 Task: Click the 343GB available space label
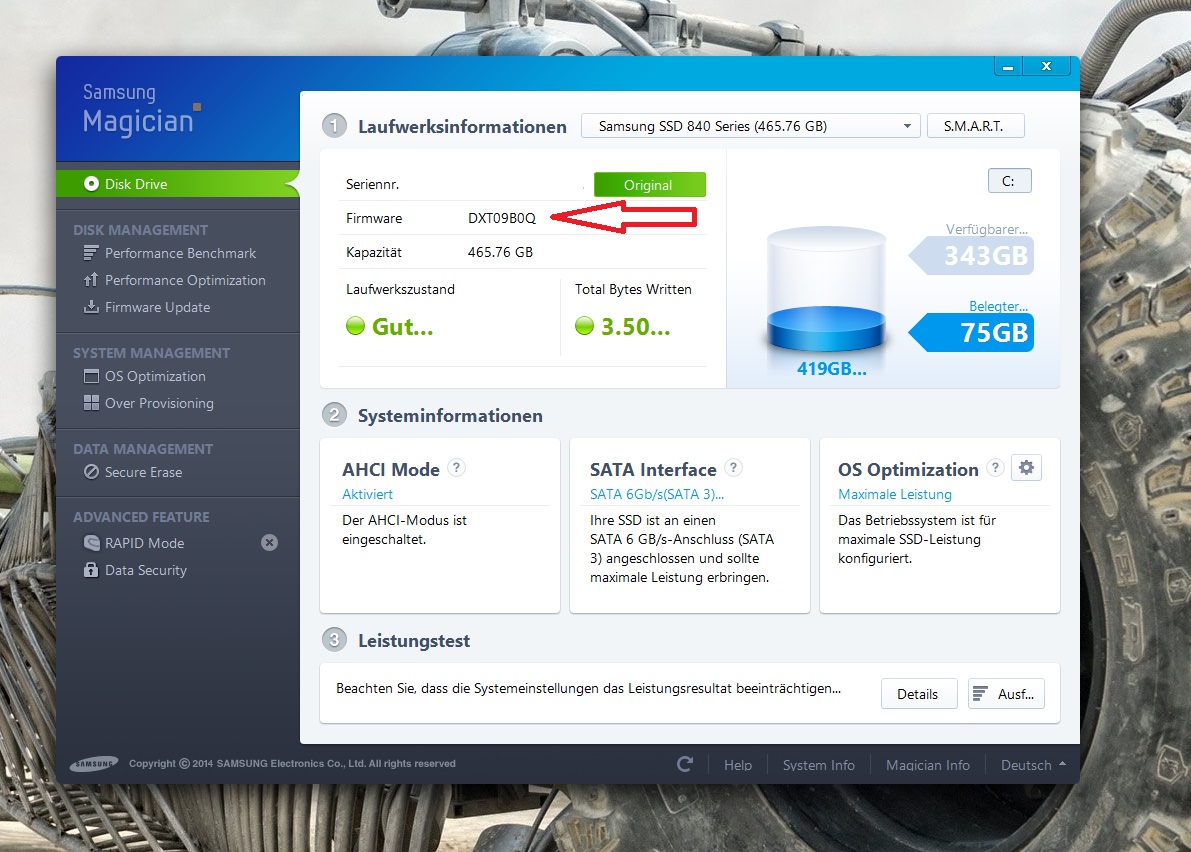[x=973, y=256]
